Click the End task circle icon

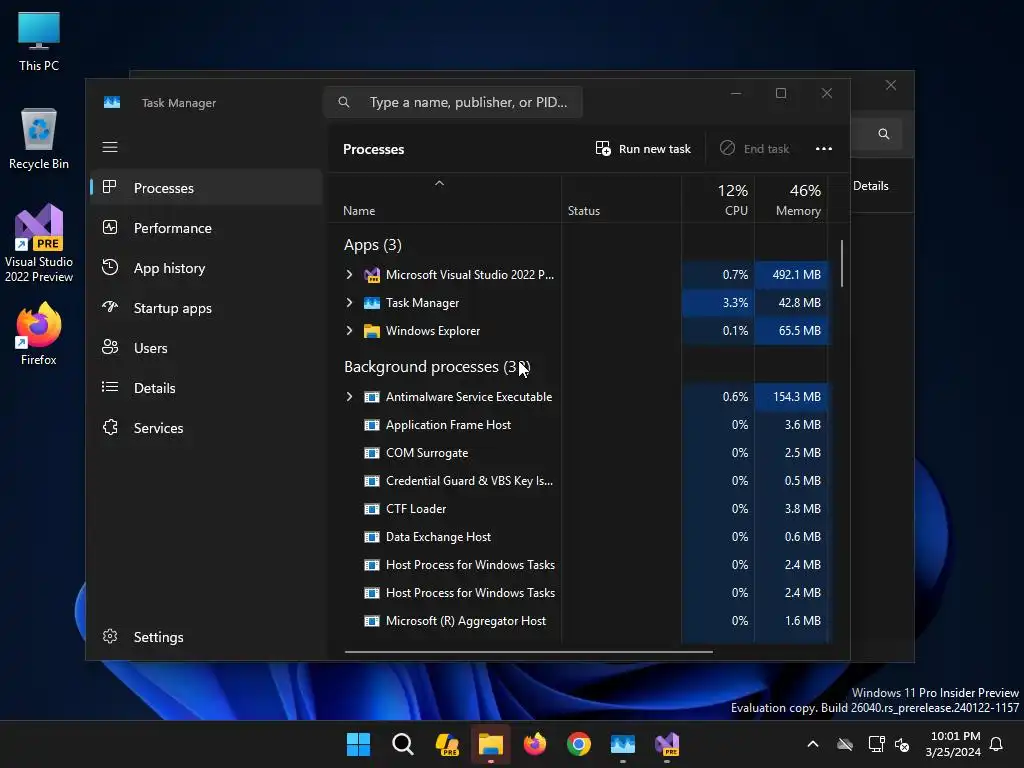pyautogui.click(x=727, y=148)
